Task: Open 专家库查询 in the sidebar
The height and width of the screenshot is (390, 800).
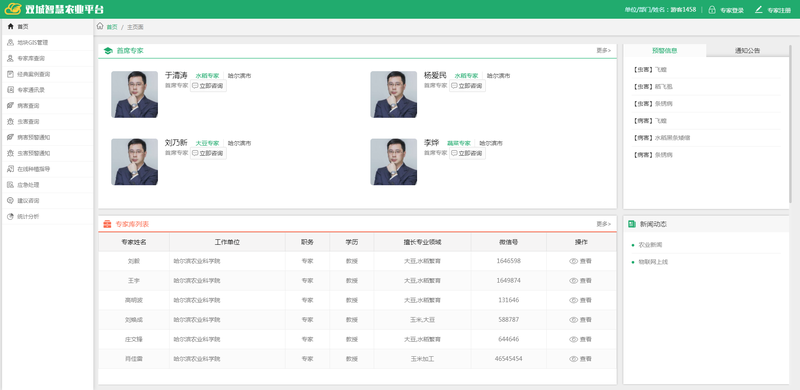Action: coord(47,58)
